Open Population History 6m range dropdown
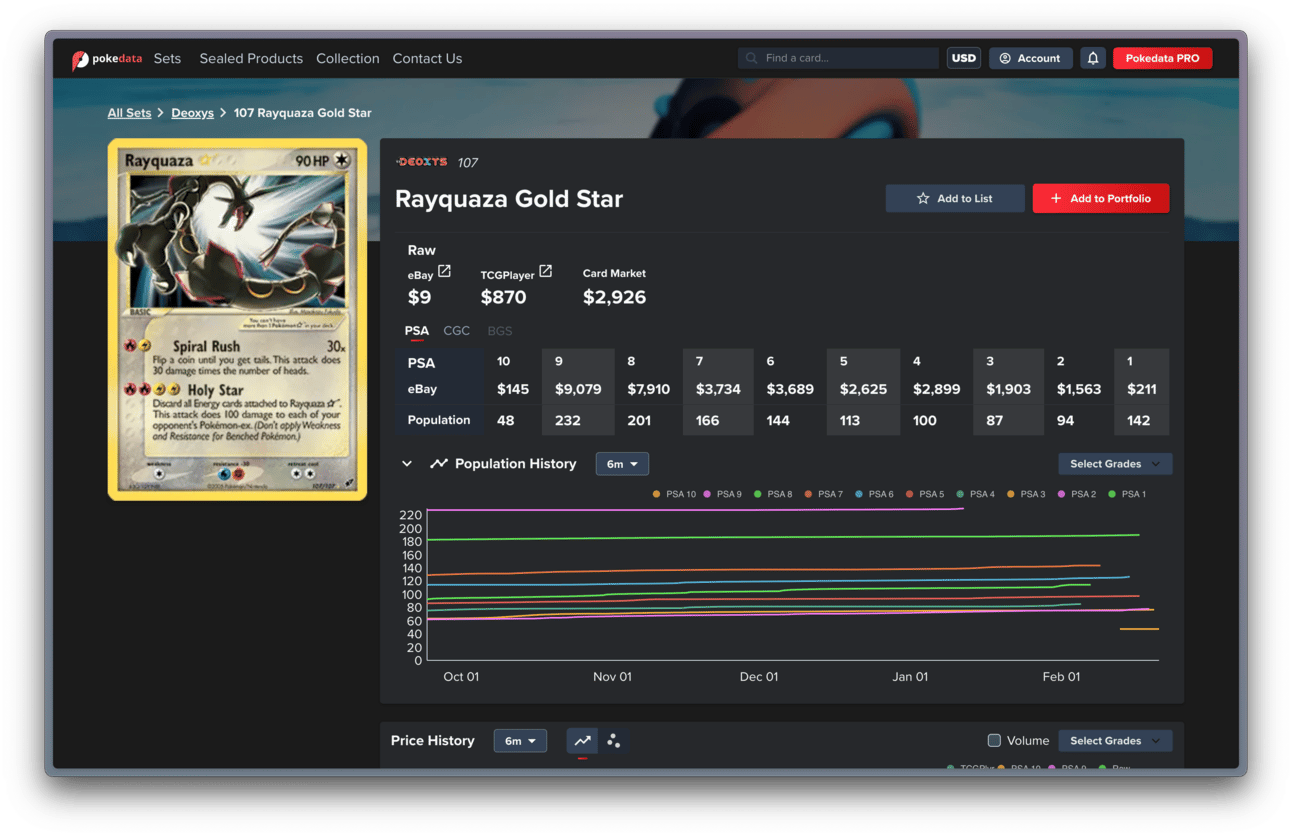Image resolution: width=1292 pixels, height=836 pixels. click(x=622, y=464)
